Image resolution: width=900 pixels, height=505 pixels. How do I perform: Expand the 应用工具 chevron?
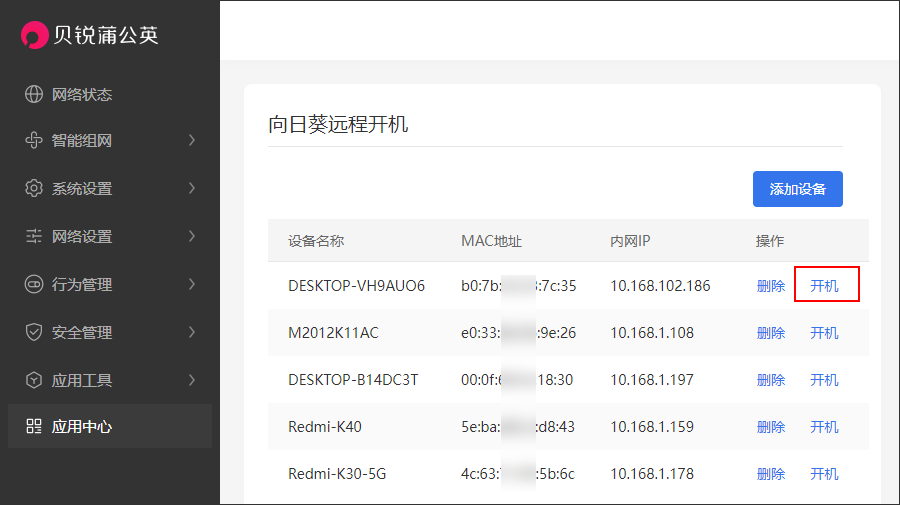(x=192, y=380)
